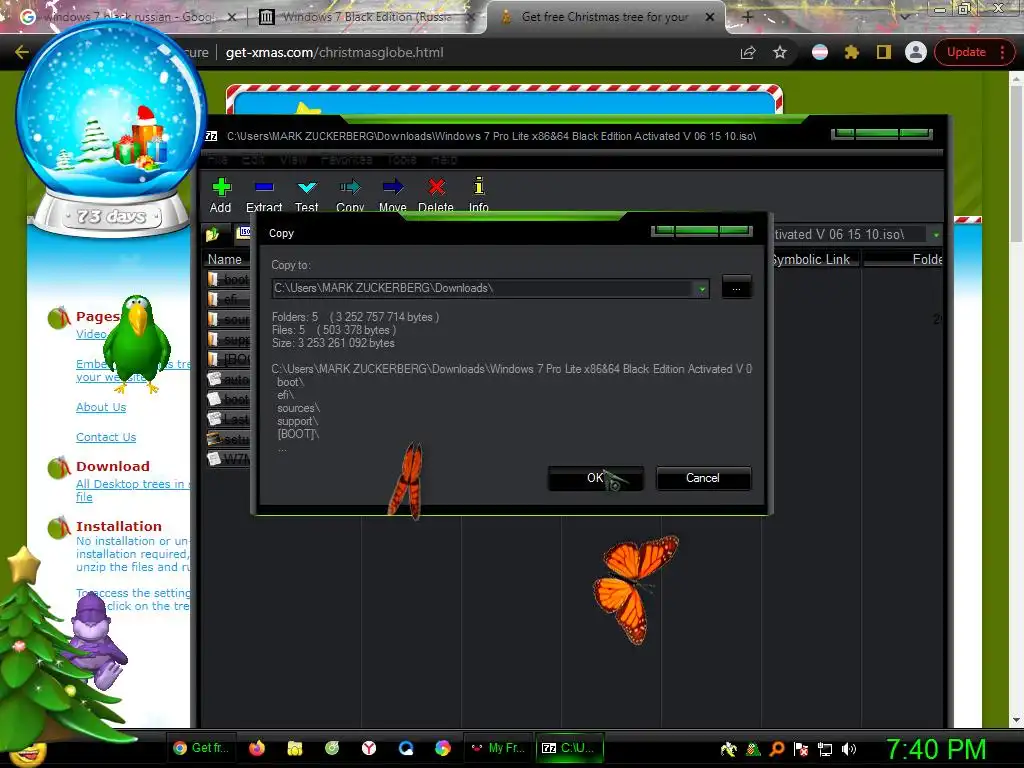Open the Video link under Pages
The width and height of the screenshot is (1024, 768).
[x=91, y=334]
